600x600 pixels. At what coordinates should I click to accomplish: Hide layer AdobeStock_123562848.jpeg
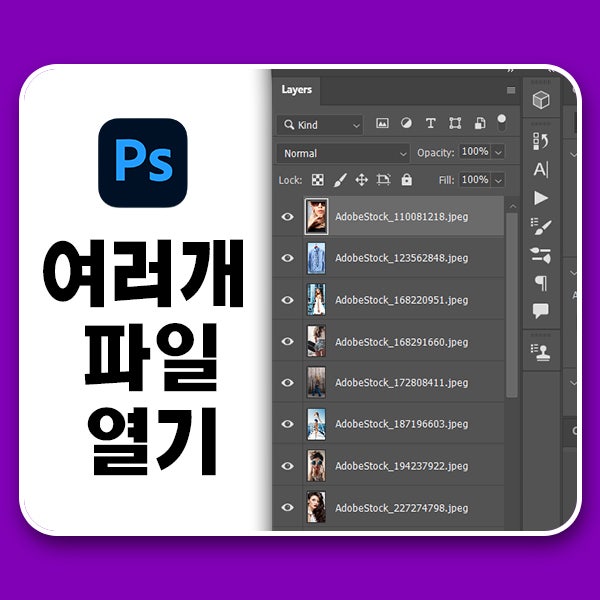(x=287, y=258)
